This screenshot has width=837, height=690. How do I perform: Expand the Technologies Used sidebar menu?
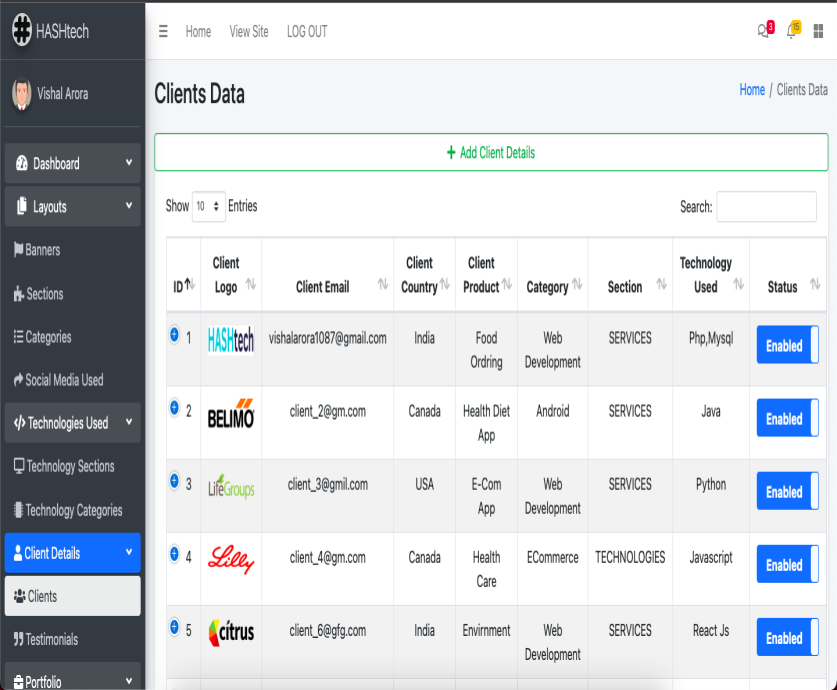[72, 423]
